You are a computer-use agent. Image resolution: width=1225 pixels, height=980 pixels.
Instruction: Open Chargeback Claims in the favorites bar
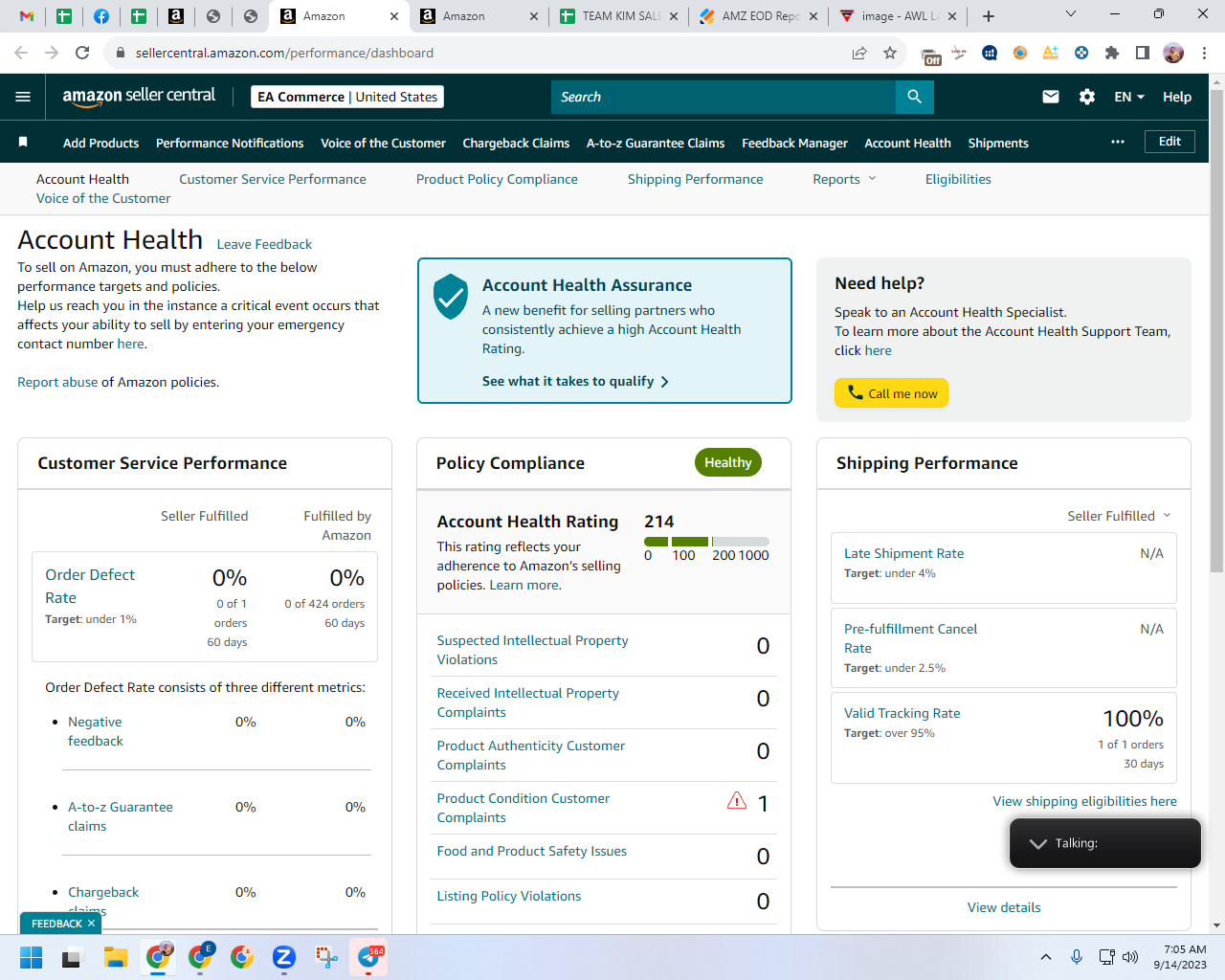(x=516, y=143)
